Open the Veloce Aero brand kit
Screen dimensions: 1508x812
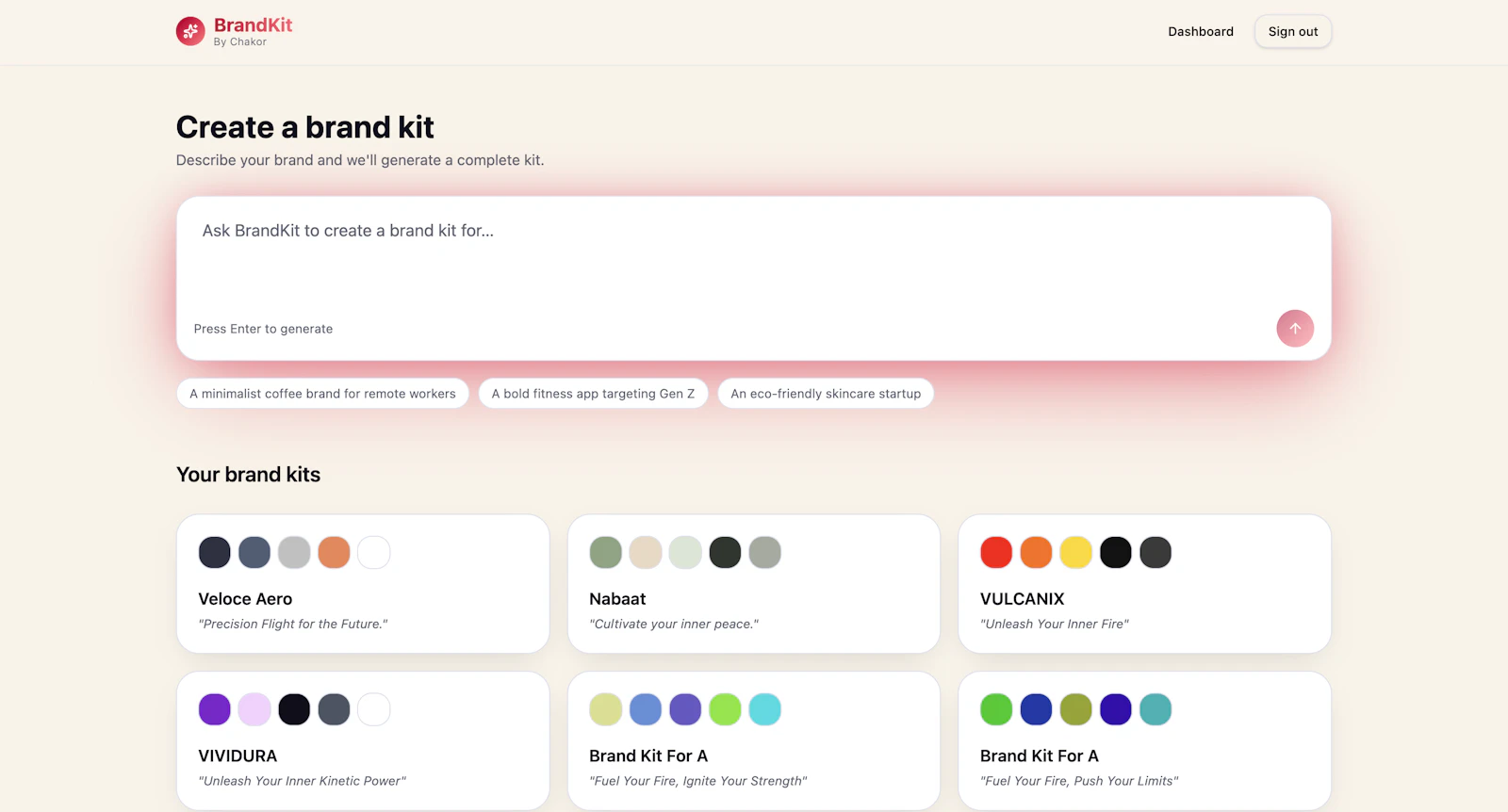click(x=363, y=584)
